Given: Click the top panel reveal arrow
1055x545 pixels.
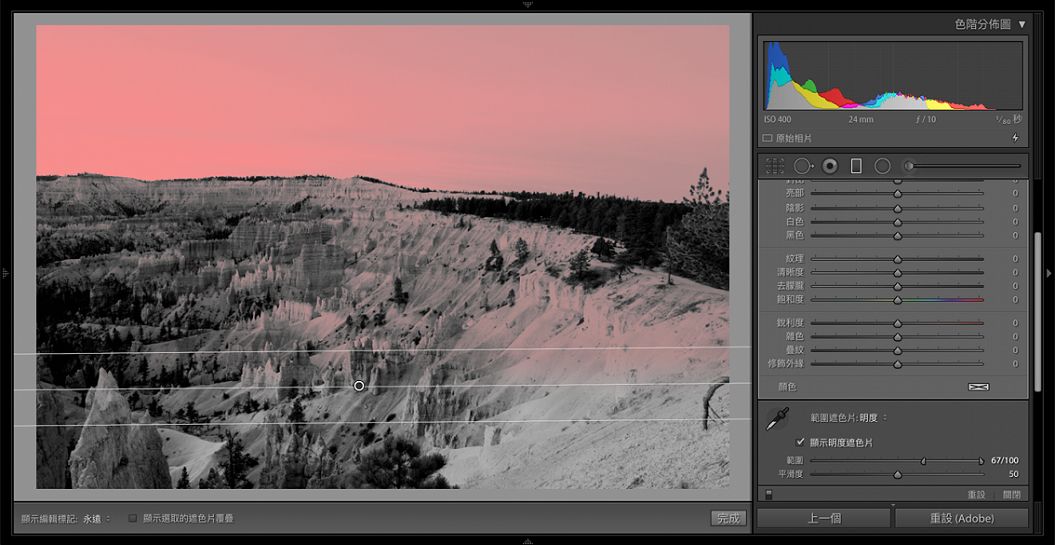Looking at the screenshot, I should (528, 4).
